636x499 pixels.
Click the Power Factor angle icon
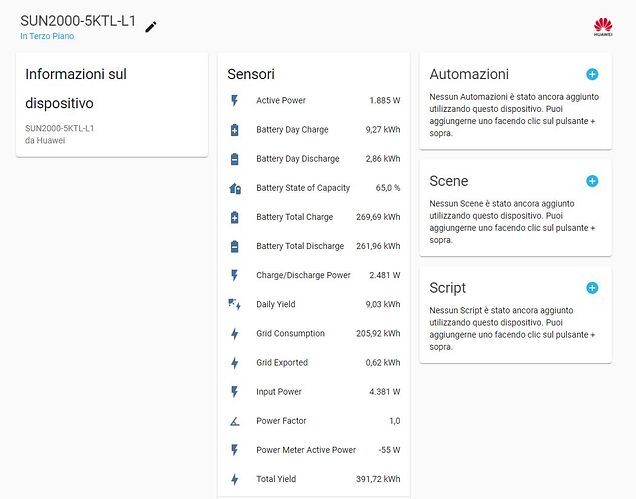[235, 421]
